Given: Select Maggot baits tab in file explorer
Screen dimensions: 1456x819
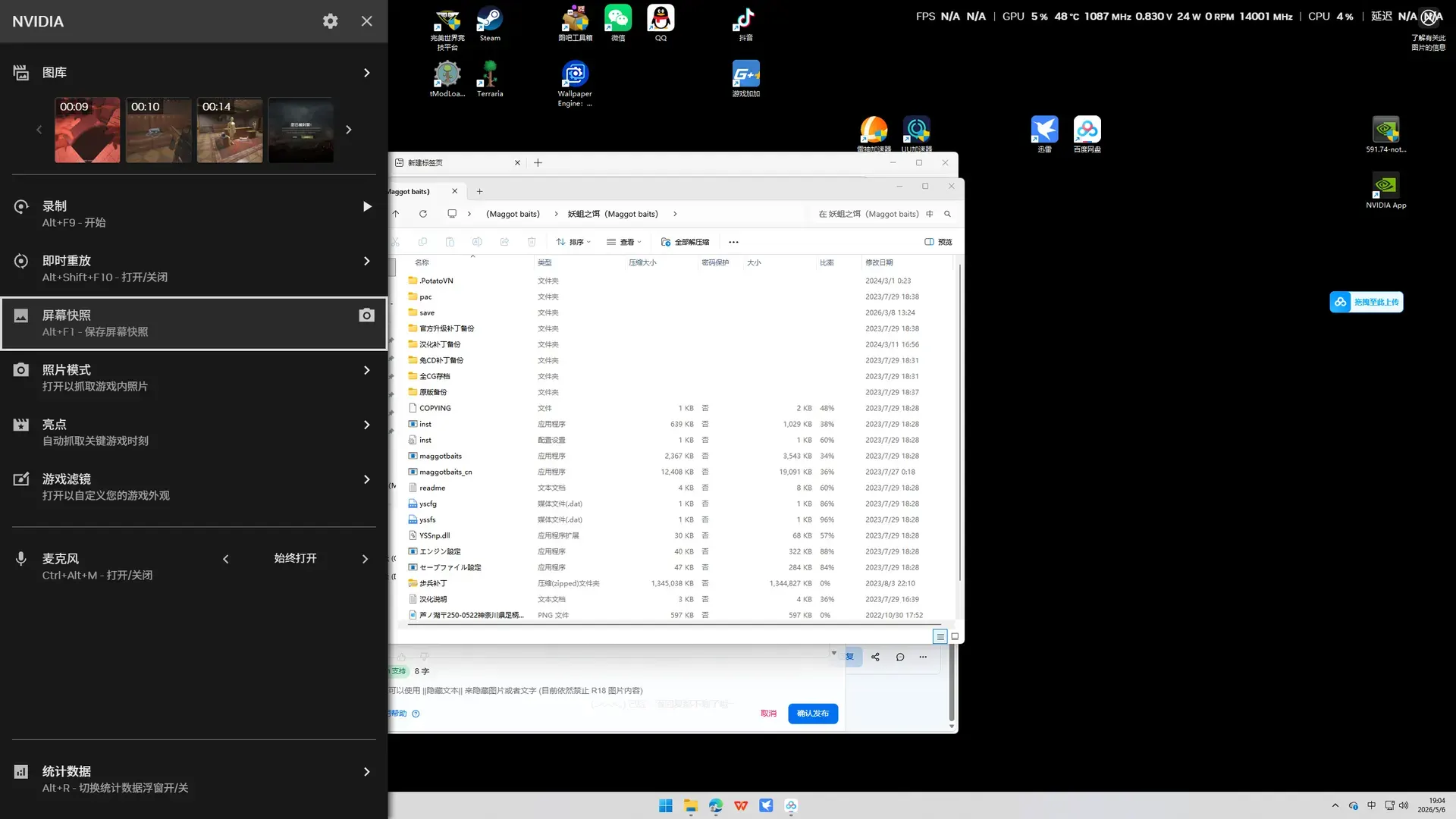Looking at the screenshot, I should coord(421,192).
